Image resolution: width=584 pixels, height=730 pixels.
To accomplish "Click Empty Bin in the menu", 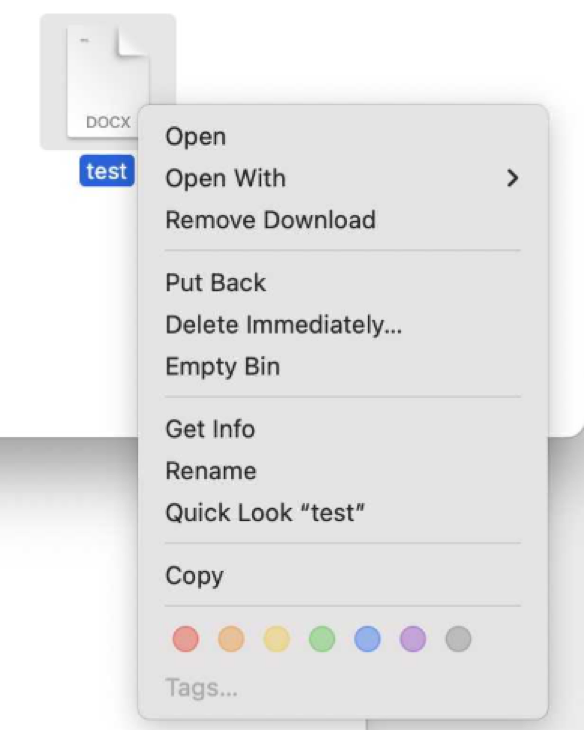I will (342, 366).
